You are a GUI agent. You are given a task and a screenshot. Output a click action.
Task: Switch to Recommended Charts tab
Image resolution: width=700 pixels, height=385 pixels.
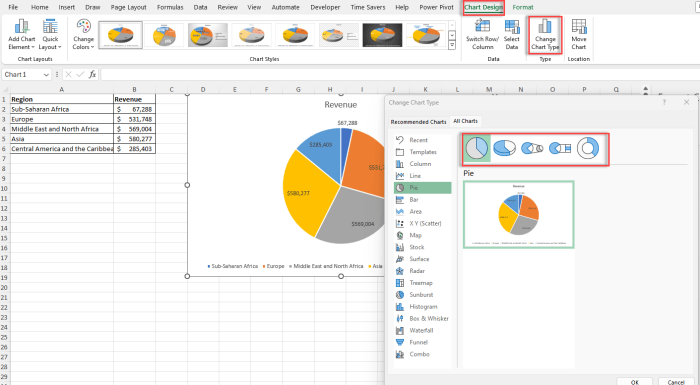point(418,121)
